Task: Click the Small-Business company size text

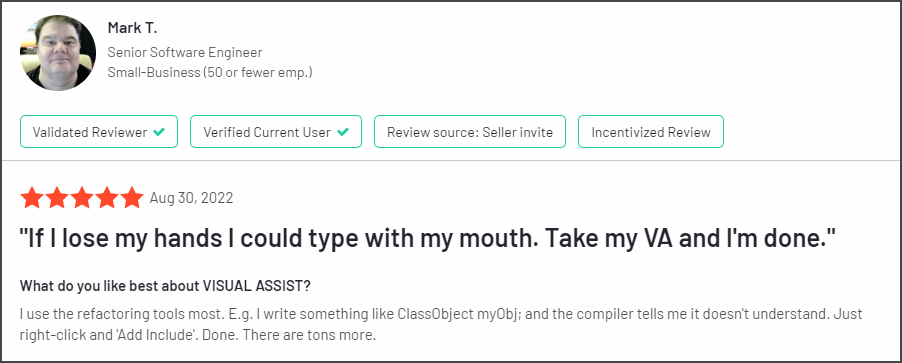Action: click(x=210, y=72)
